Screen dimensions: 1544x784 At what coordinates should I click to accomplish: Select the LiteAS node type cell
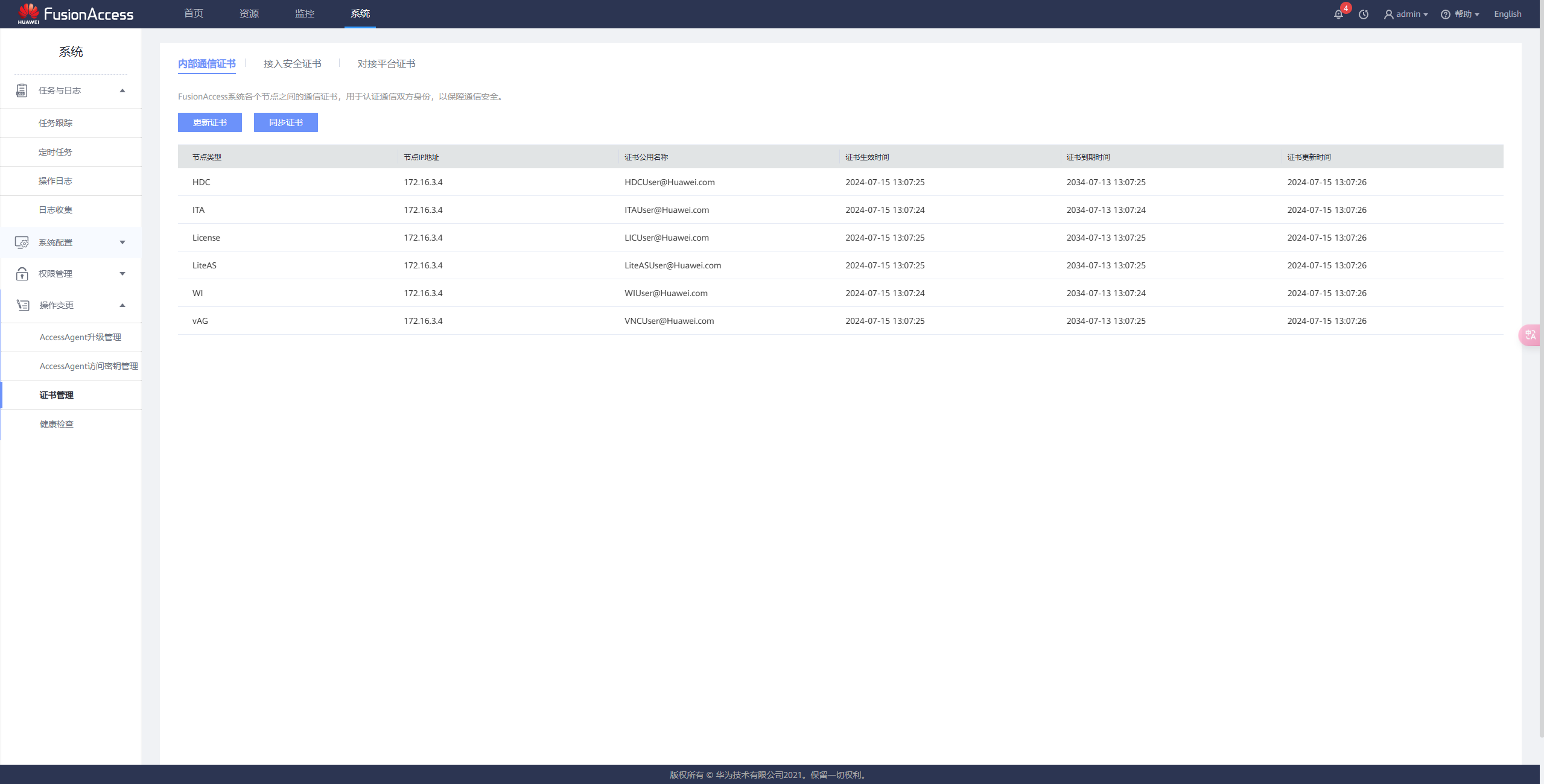click(x=205, y=265)
